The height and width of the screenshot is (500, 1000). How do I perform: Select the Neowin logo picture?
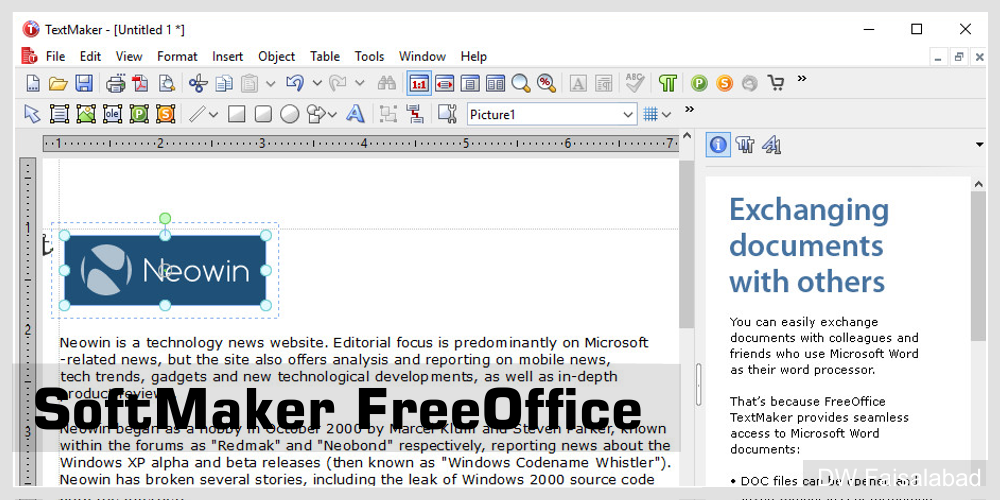coord(165,270)
